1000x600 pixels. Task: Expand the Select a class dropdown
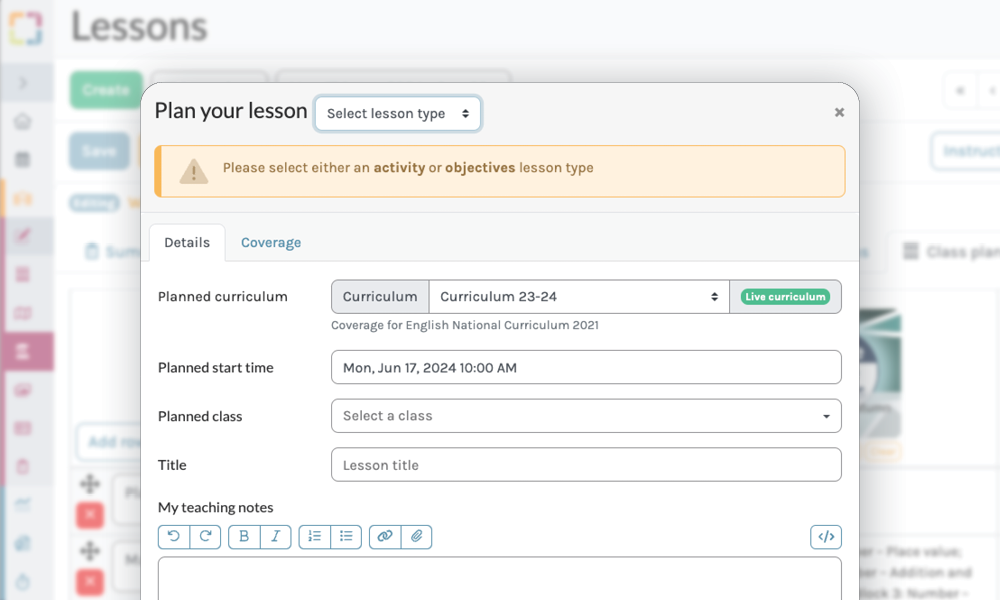586,416
